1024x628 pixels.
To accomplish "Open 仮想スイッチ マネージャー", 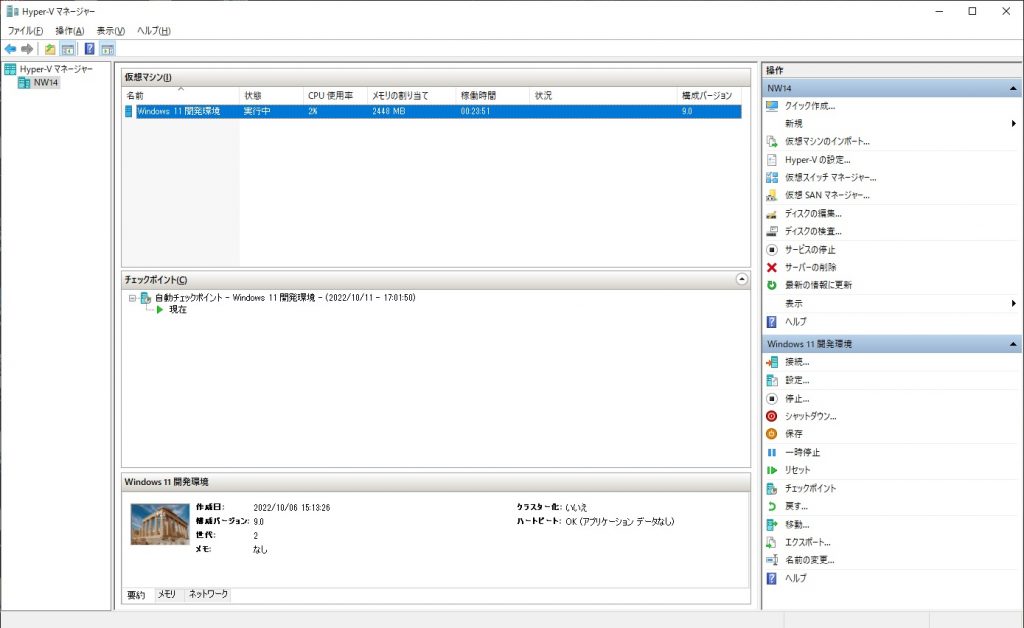I will pyautogui.click(x=831, y=177).
